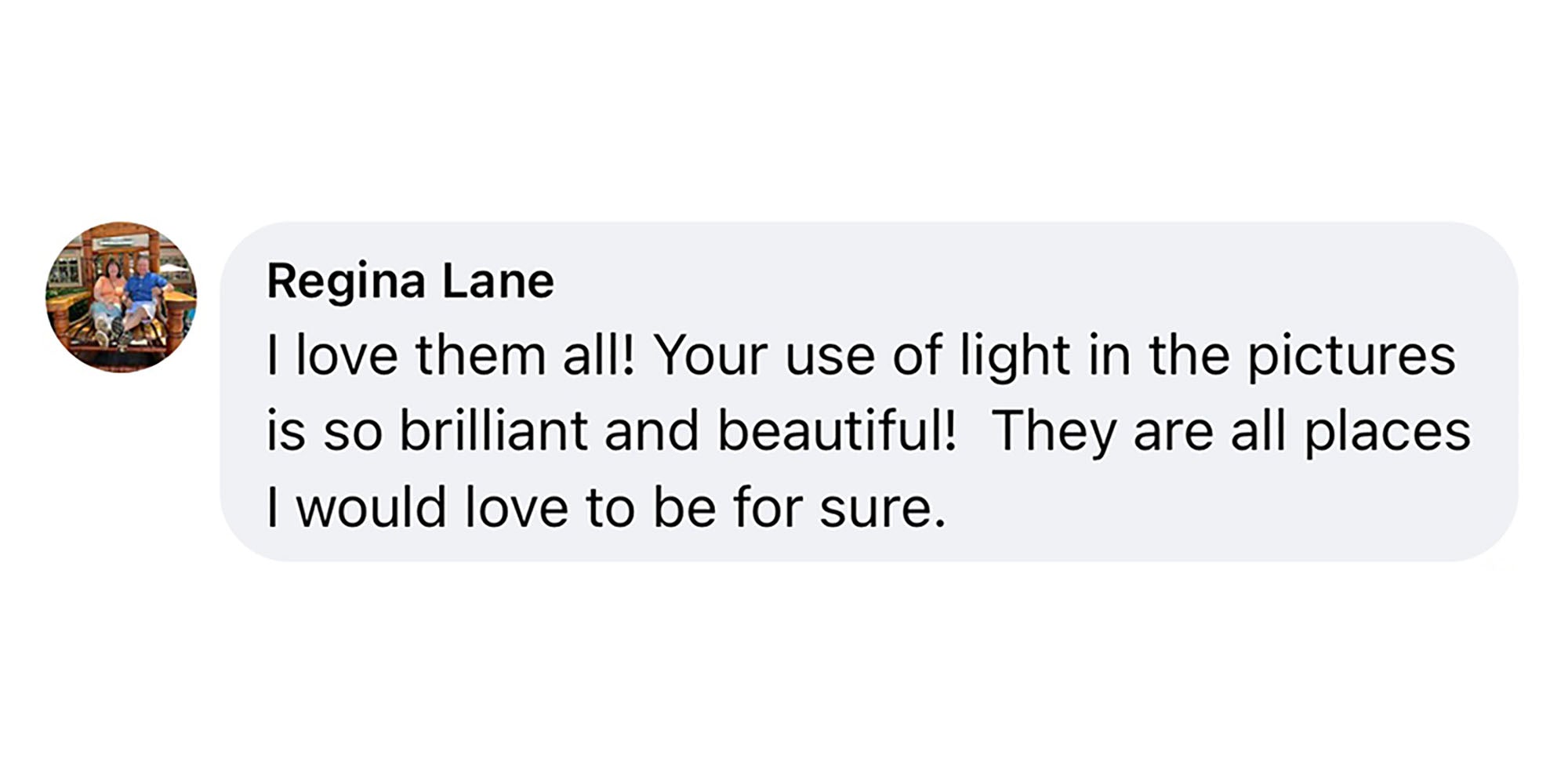
Task: Click the word "brilliant" in the comment
Action: pos(494,431)
